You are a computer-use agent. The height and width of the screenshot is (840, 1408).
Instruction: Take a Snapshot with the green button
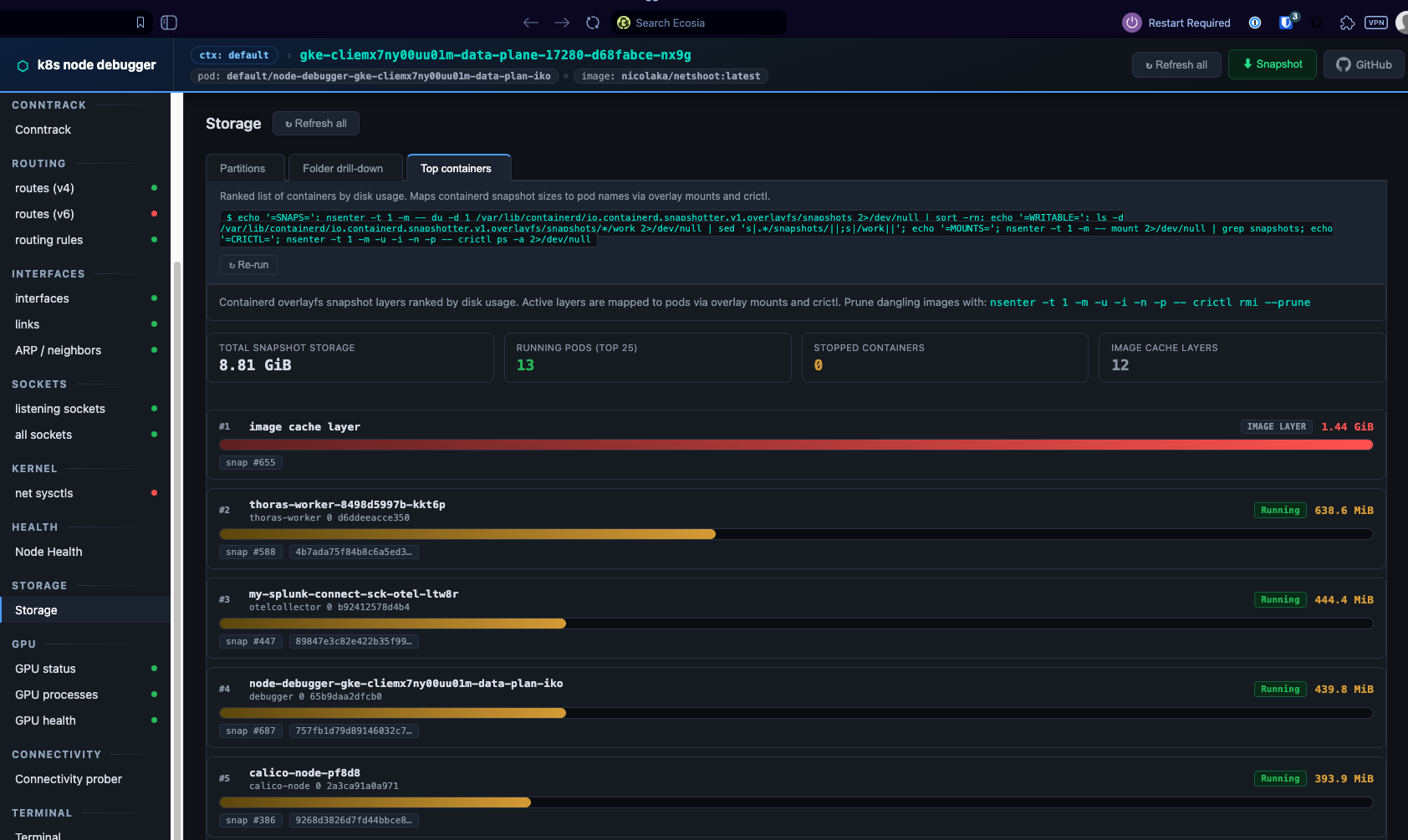[1273, 64]
